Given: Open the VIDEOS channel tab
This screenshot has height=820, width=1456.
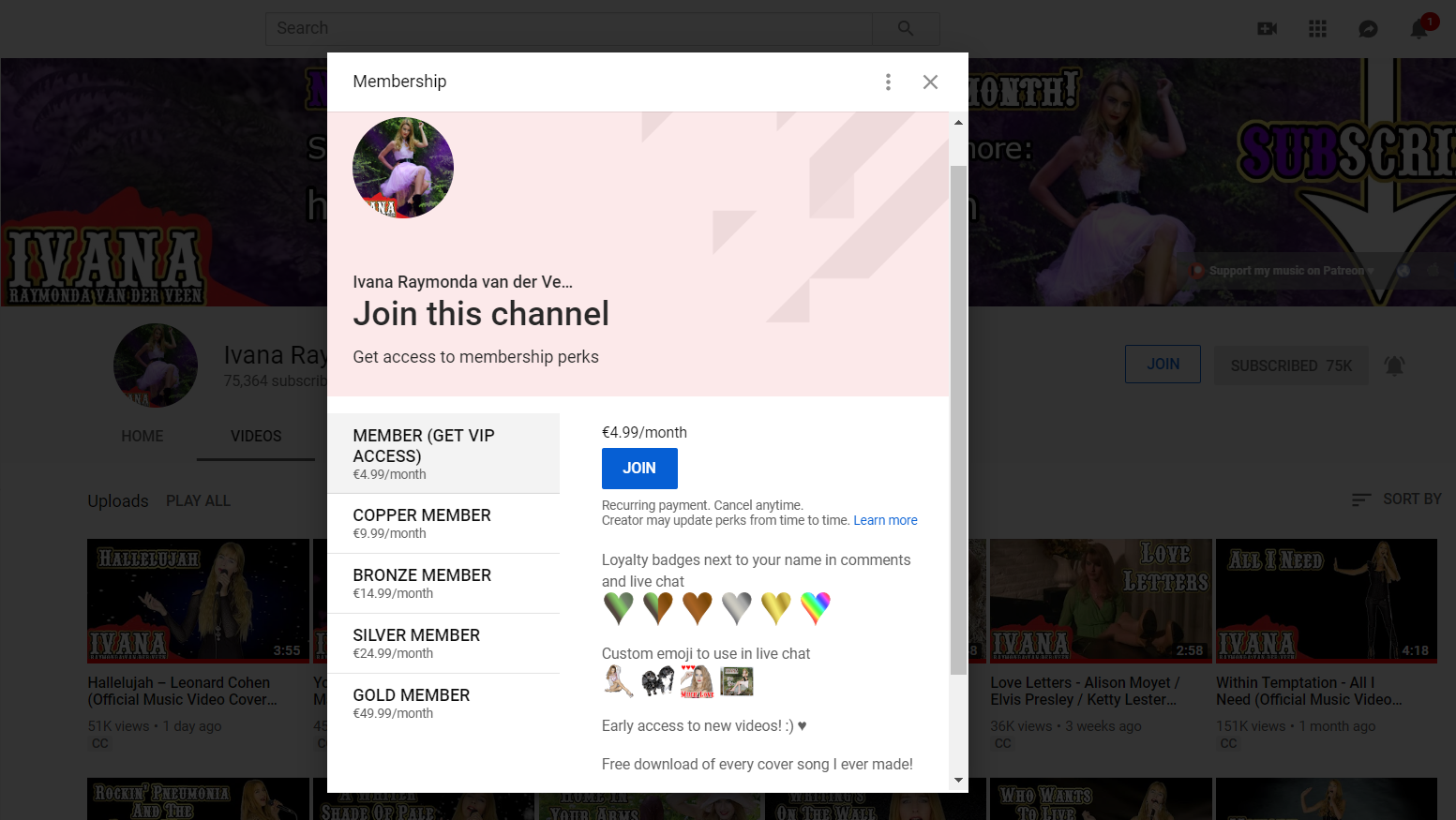Looking at the screenshot, I should (x=256, y=437).
